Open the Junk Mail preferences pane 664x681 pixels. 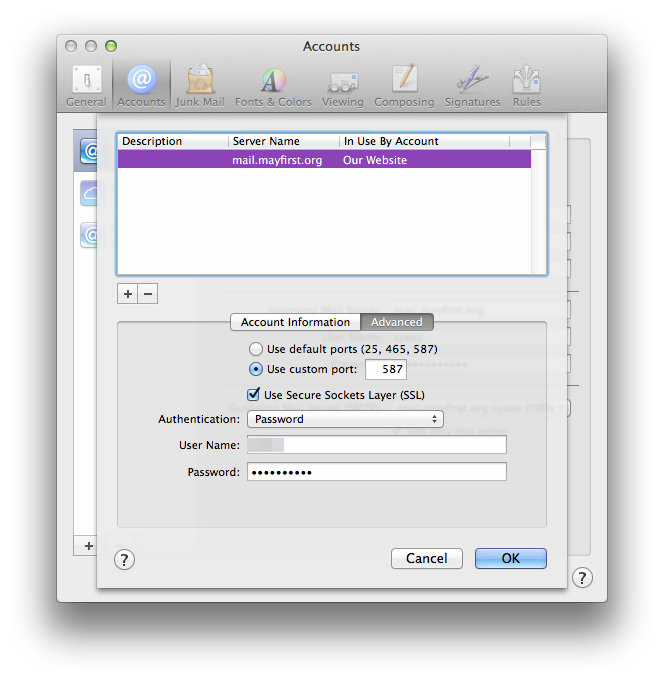[200, 86]
